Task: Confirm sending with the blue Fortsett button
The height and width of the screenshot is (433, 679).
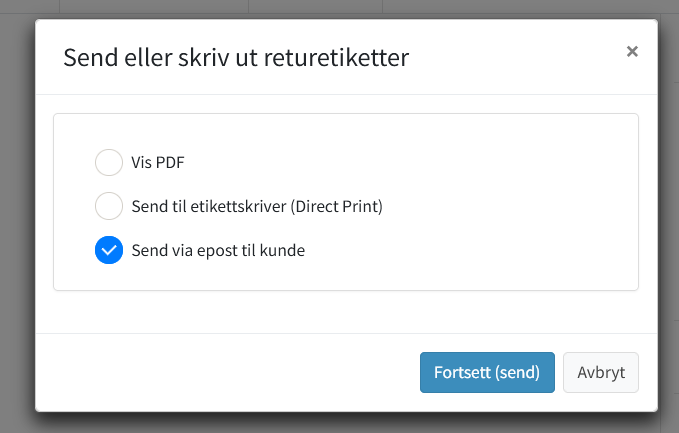Action: coord(487,372)
